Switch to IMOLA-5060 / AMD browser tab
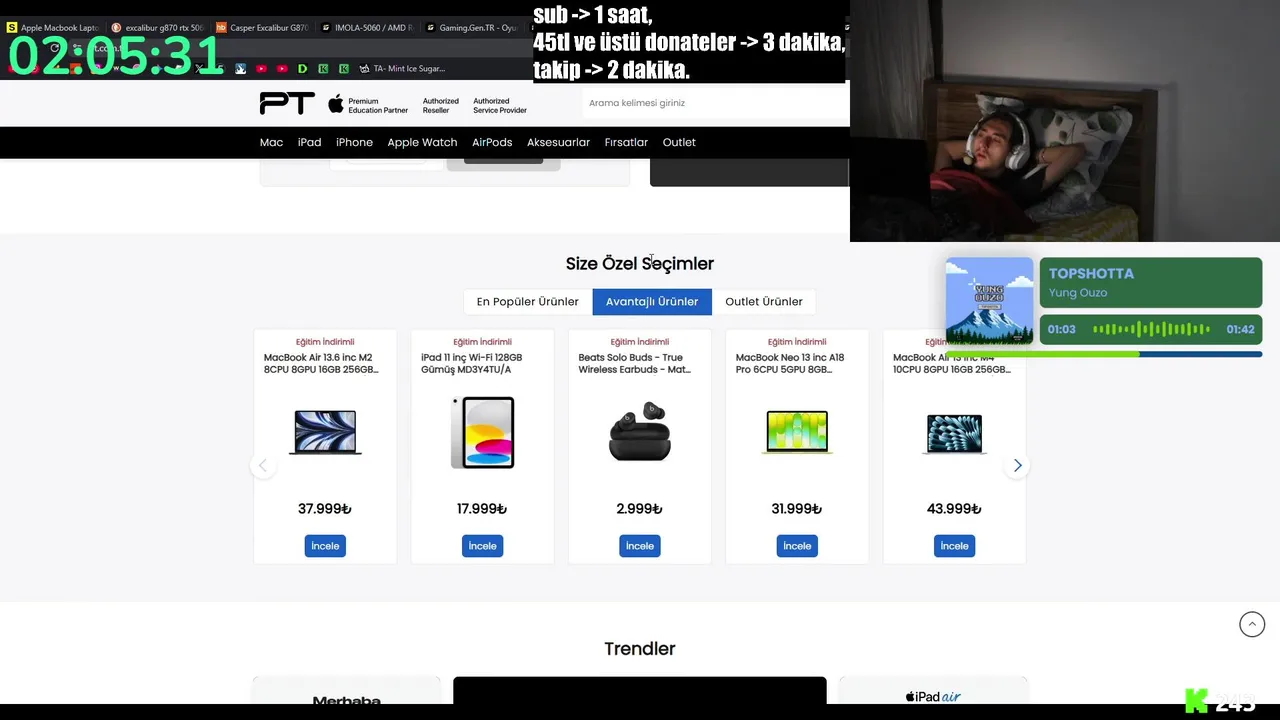This screenshot has width=1280, height=720. click(x=367, y=28)
